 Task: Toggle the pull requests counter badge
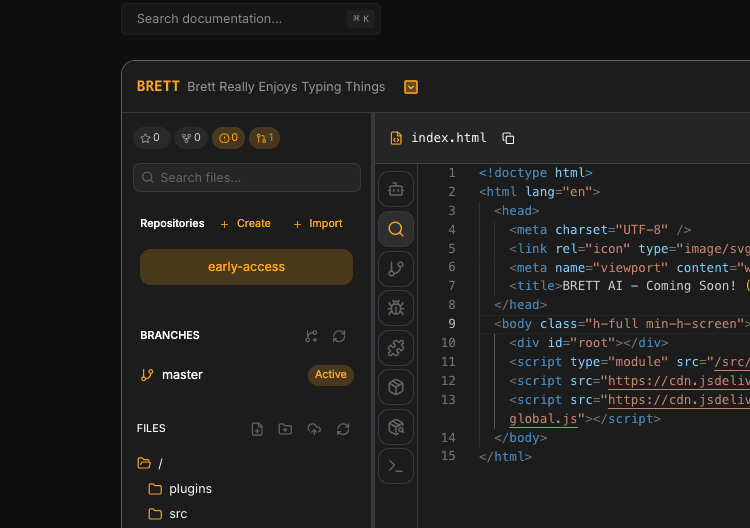(x=264, y=138)
